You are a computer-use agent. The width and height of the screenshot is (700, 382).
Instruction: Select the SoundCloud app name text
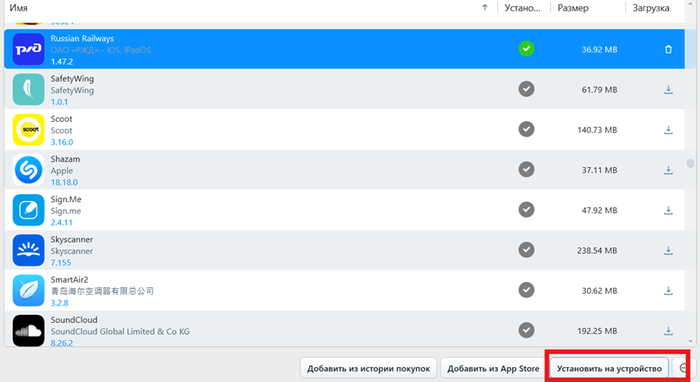74,320
